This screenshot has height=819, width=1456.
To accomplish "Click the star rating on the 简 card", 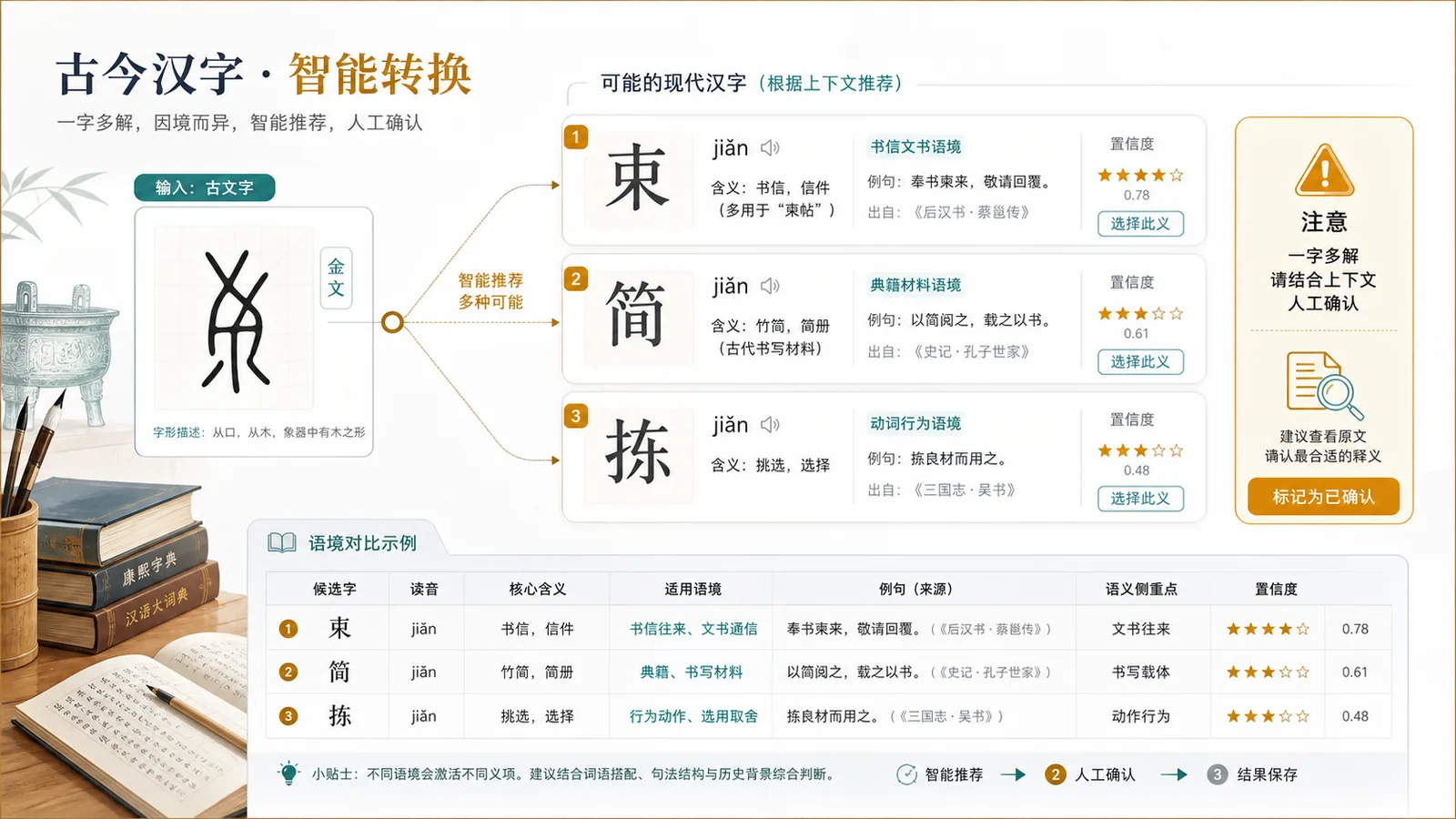I will click(x=1139, y=313).
